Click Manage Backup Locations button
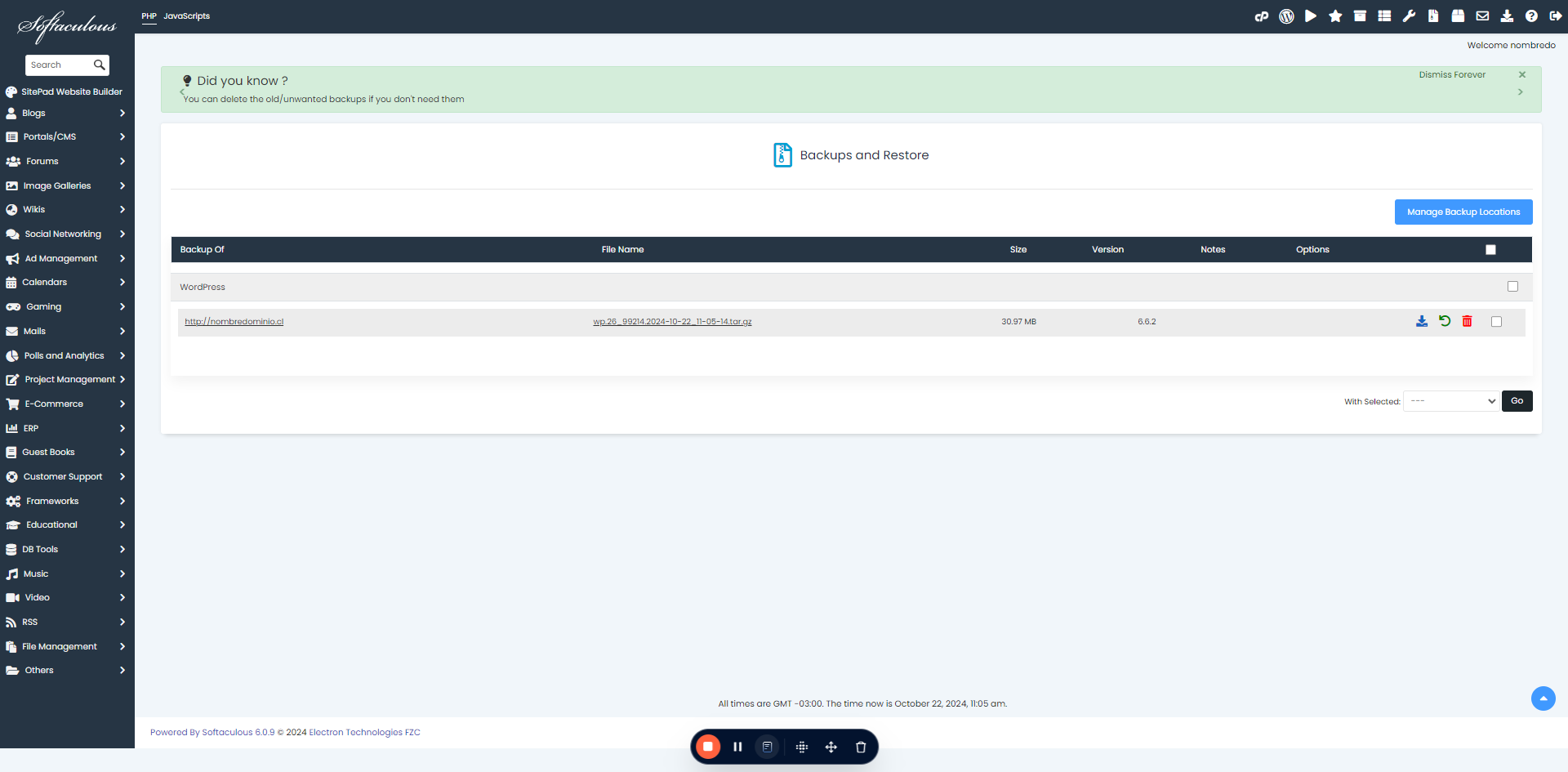This screenshot has width=1568, height=772. tap(1463, 212)
